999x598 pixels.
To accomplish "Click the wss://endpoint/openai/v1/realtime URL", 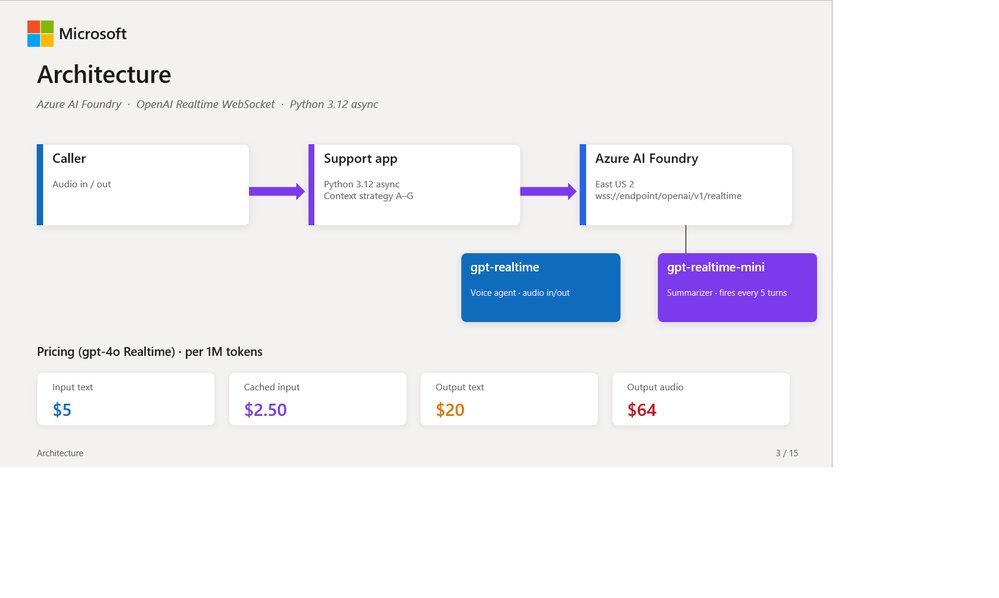I will coord(668,196).
